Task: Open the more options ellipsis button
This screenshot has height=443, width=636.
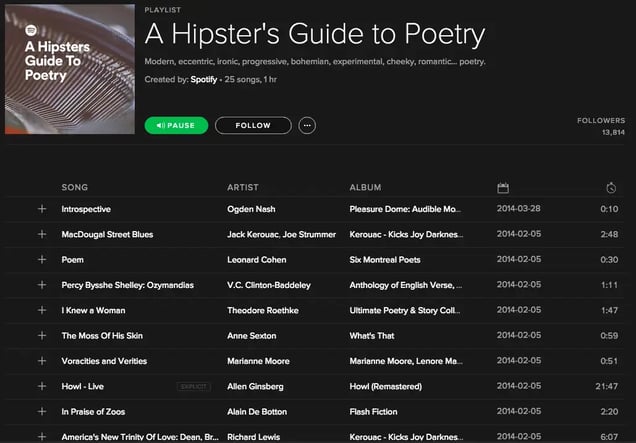Action: click(307, 125)
